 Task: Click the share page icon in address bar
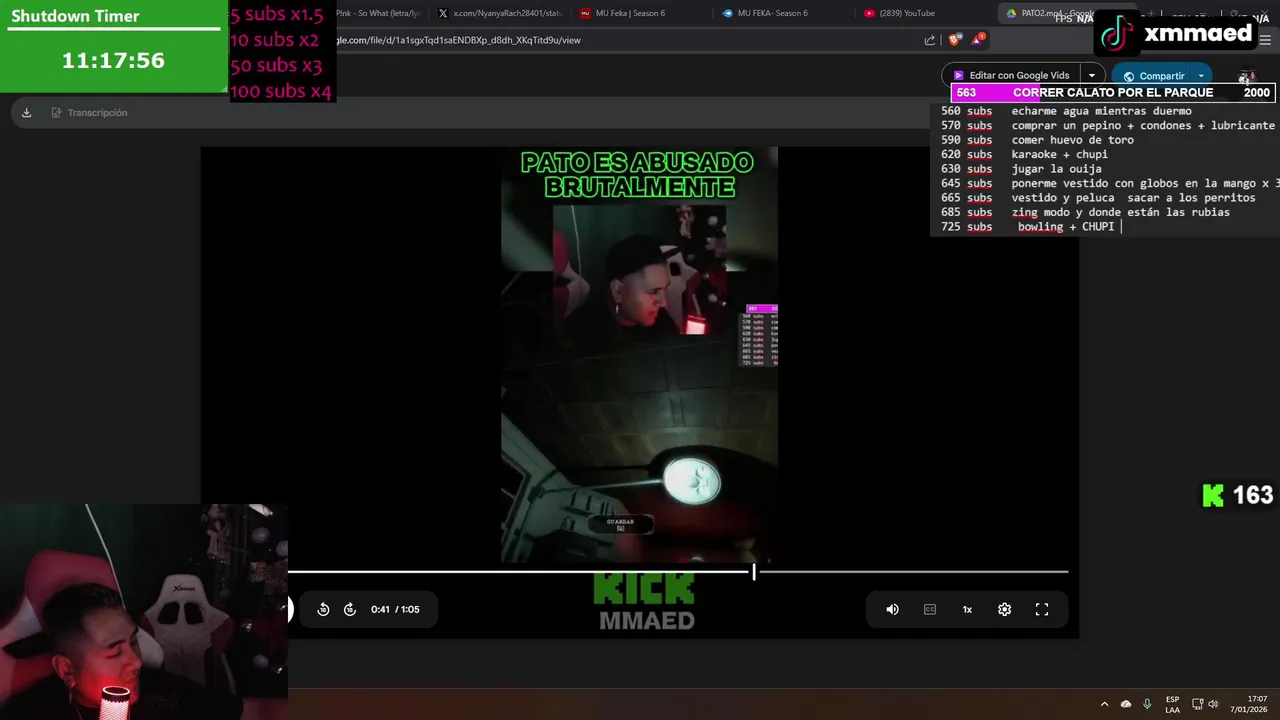tap(929, 40)
